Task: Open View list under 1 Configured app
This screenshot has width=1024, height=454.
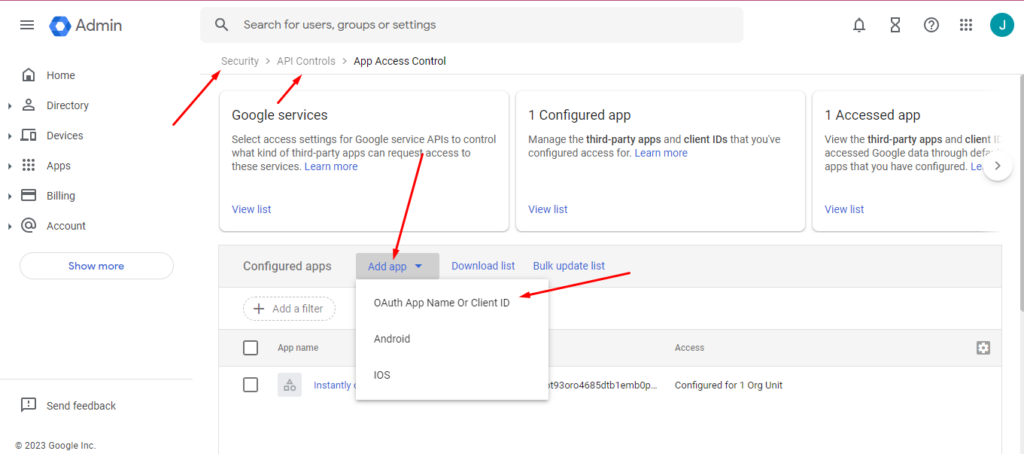Action: [x=548, y=209]
